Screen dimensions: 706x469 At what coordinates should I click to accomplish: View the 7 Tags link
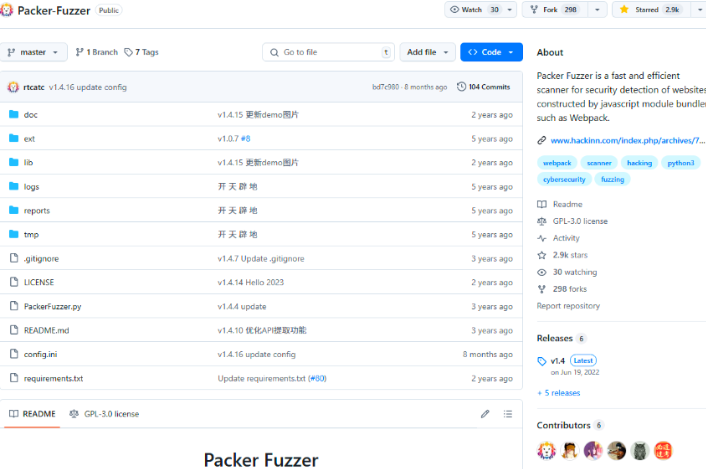141,52
